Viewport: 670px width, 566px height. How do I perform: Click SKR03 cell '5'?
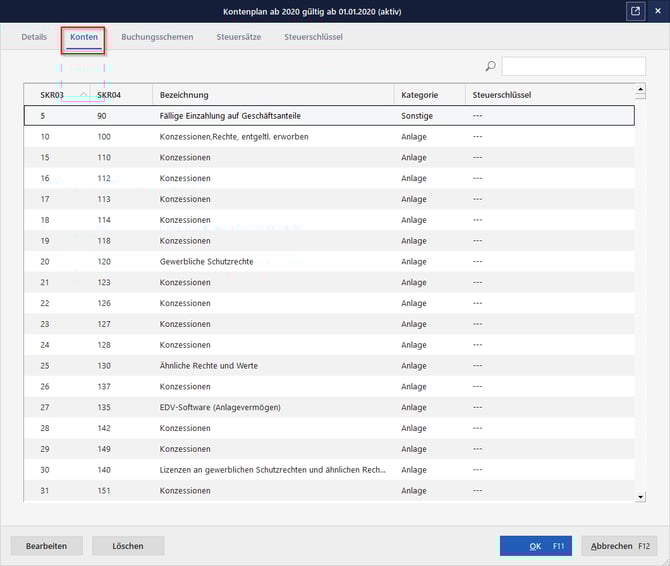pyautogui.click(x=43, y=116)
